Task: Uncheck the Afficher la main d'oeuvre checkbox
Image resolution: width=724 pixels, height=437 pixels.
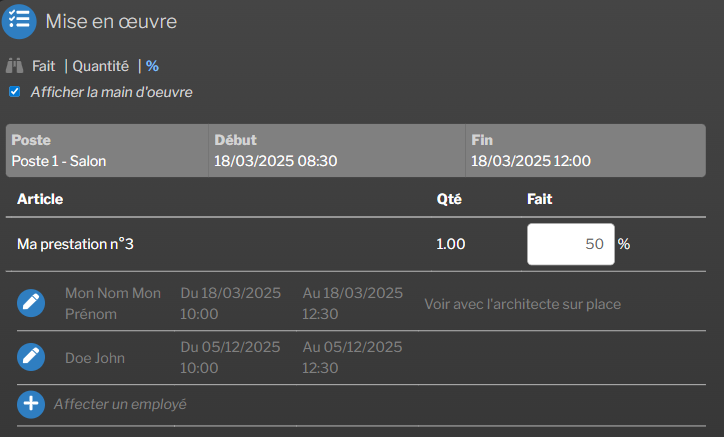Action: [x=15, y=92]
